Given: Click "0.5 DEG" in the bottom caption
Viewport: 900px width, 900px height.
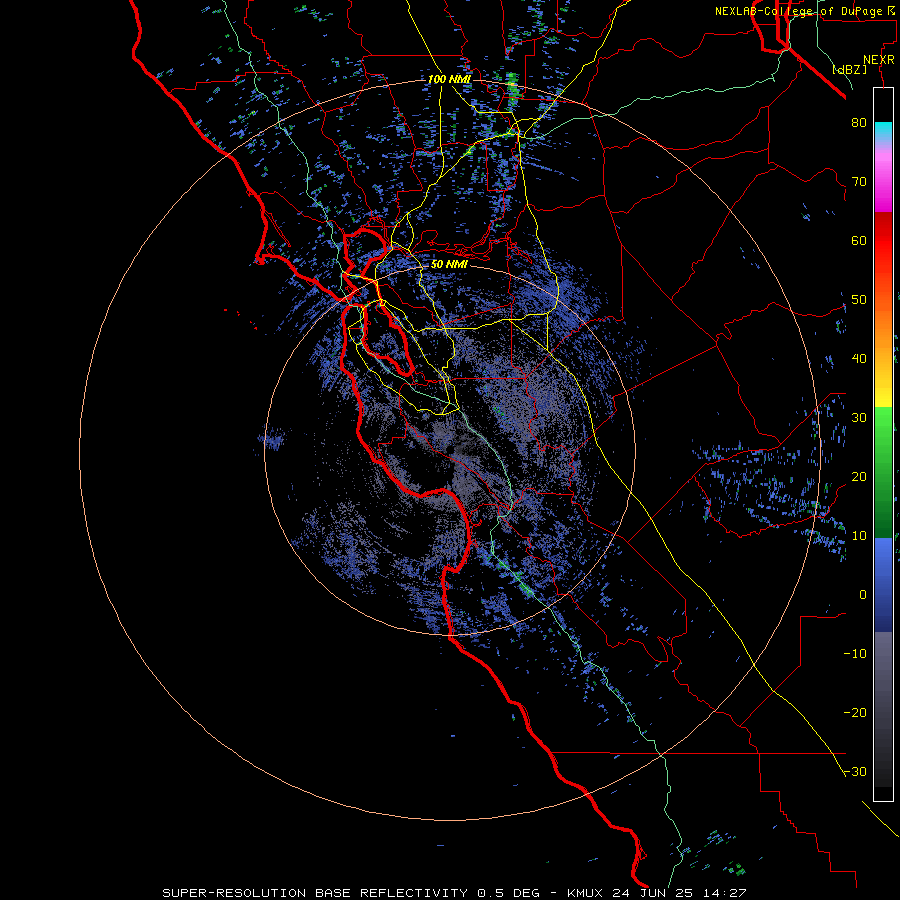Looking at the screenshot, I should [x=509, y=893].
